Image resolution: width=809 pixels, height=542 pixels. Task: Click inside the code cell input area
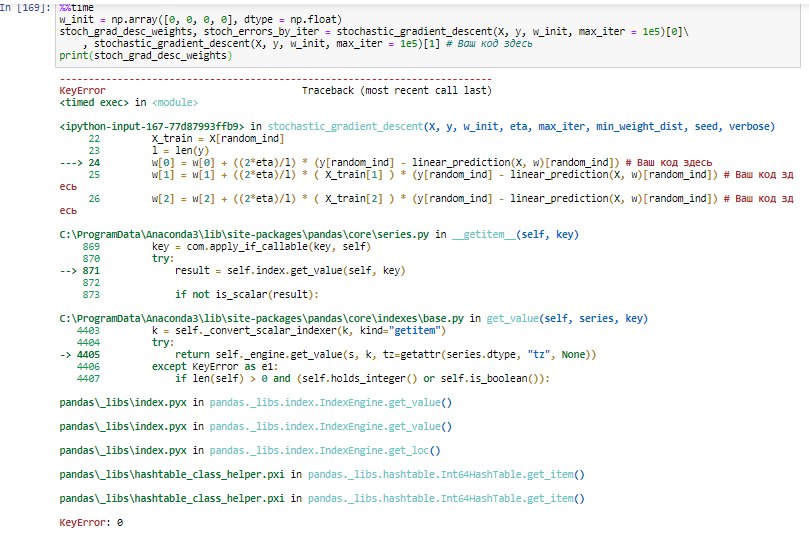(428, 35)
